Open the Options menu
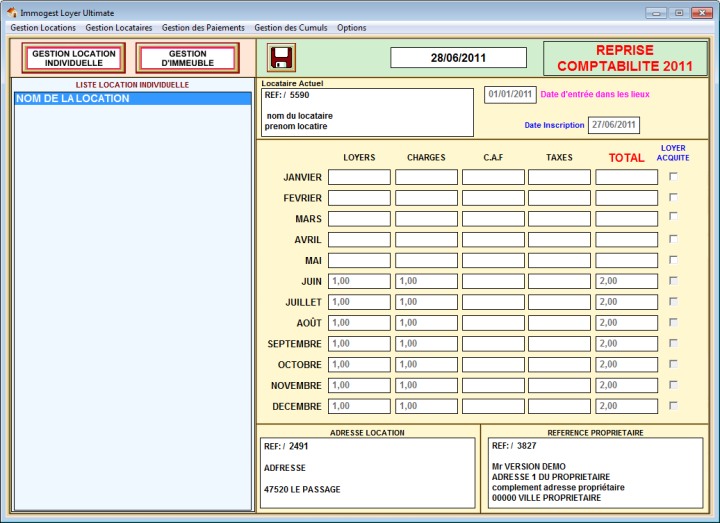This screenshot has width=720, height=523. coord(351,28)
